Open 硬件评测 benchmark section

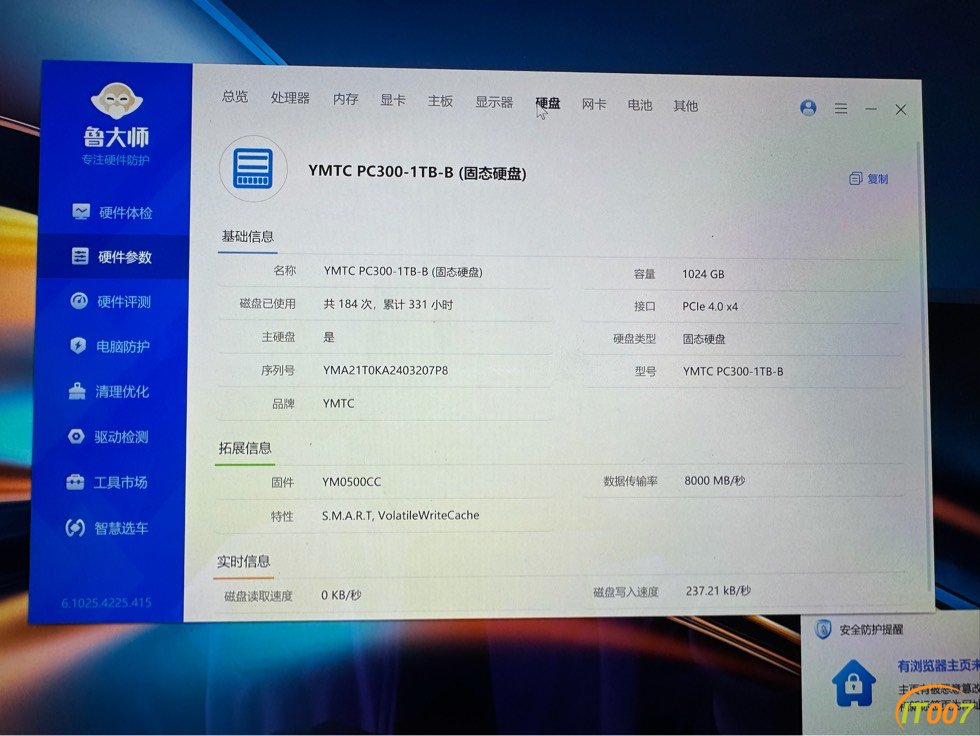coord(111,302)
